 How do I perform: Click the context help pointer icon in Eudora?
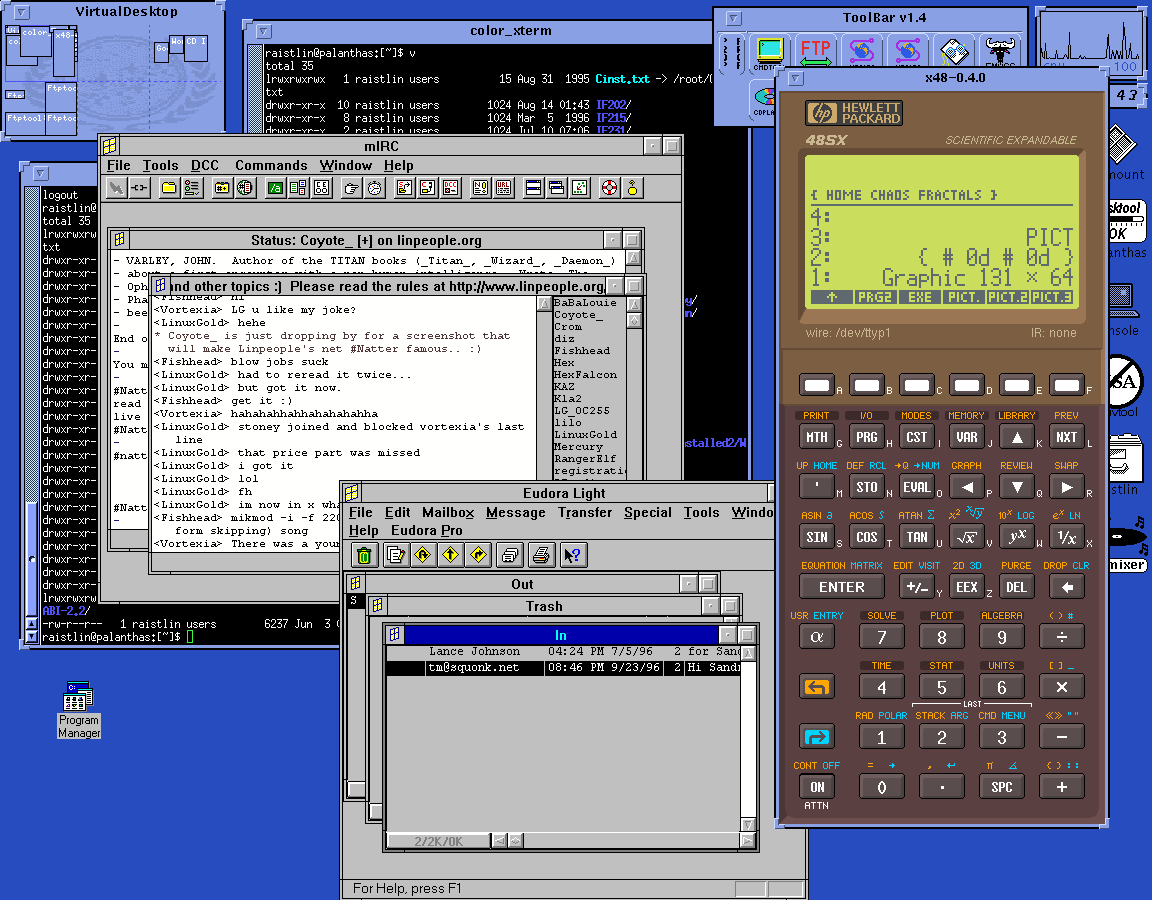[x=572, y=555]
